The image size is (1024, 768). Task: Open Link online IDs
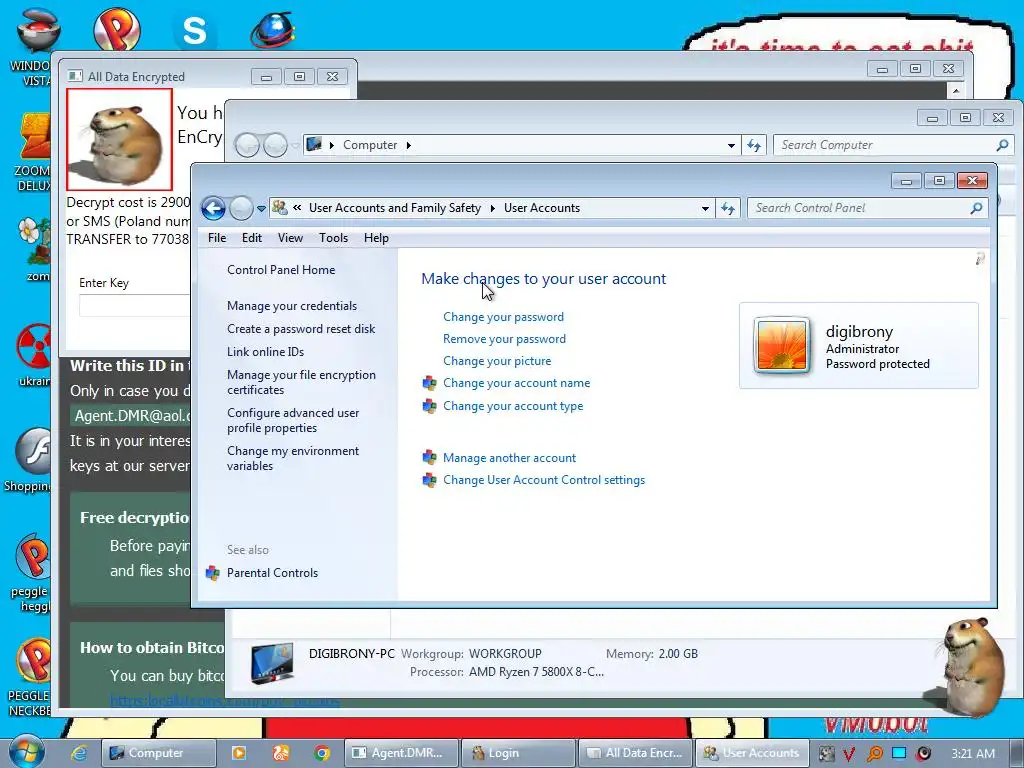(265, 351)
